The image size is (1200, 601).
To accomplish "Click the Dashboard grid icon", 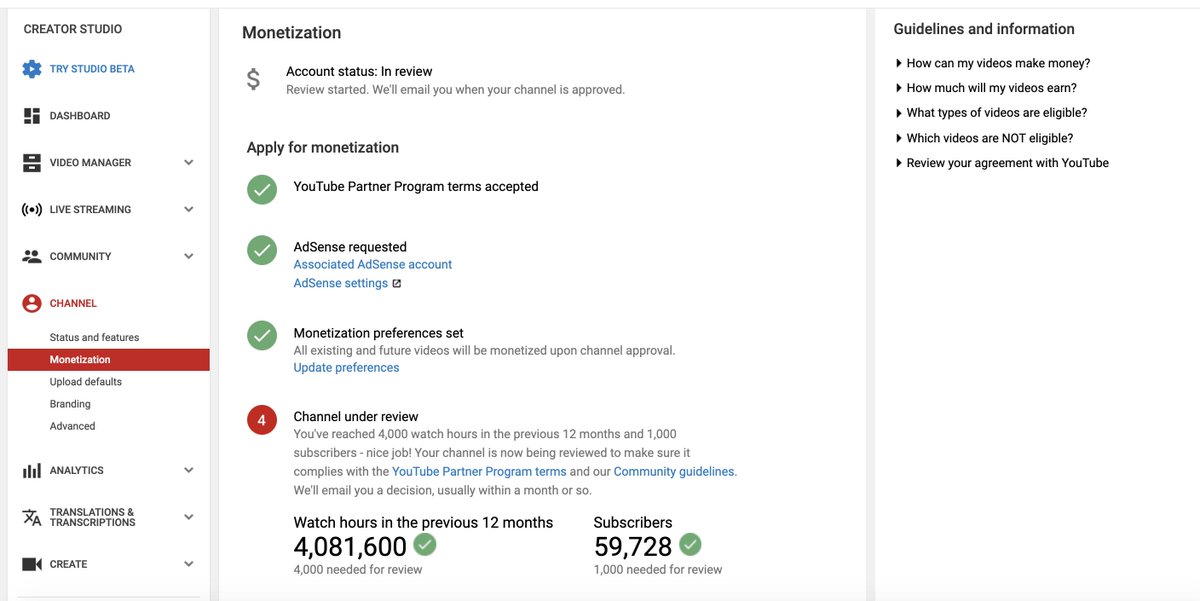I will click(32, 116).
